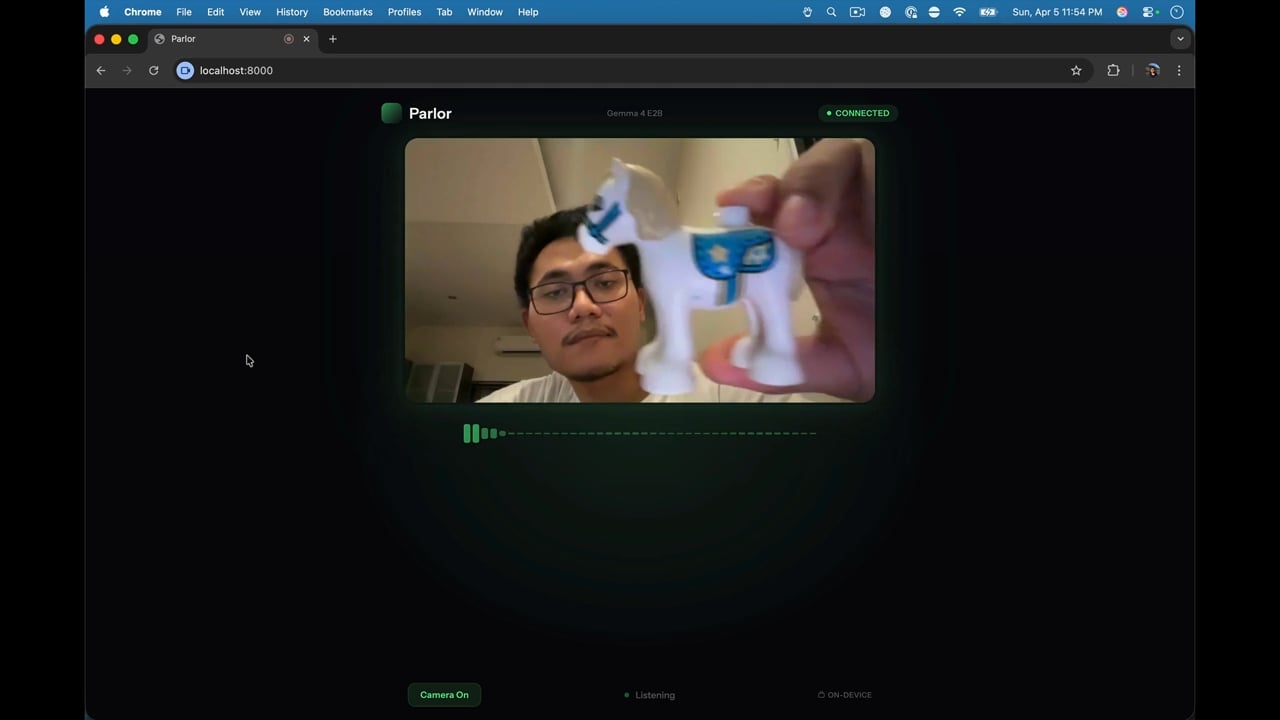1280x720 pixels.
Task: Open the Chrome profile avatar
Action: (x=1152, y=70)
